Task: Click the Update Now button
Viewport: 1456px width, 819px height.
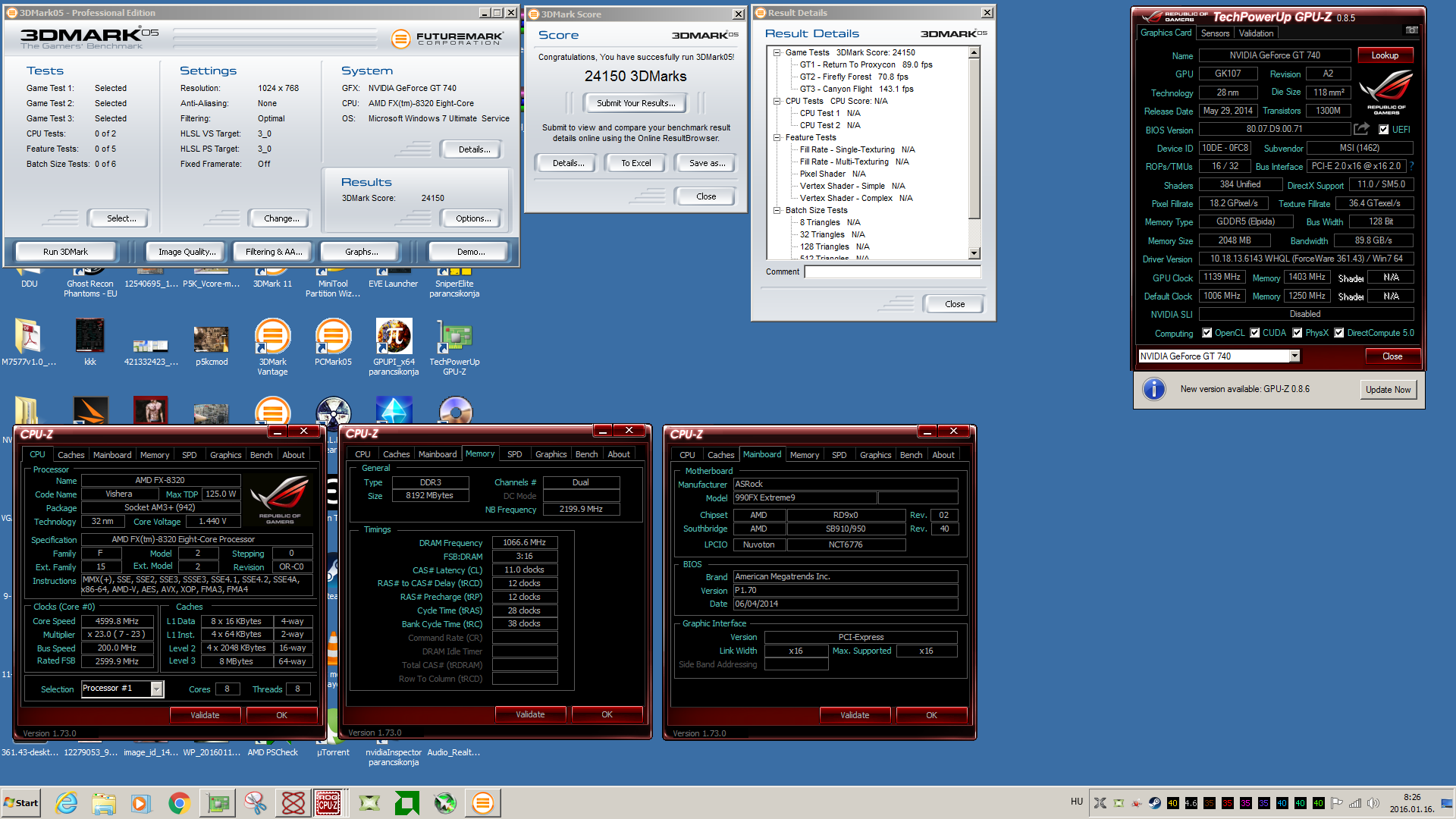Action: pos(1388,390)
